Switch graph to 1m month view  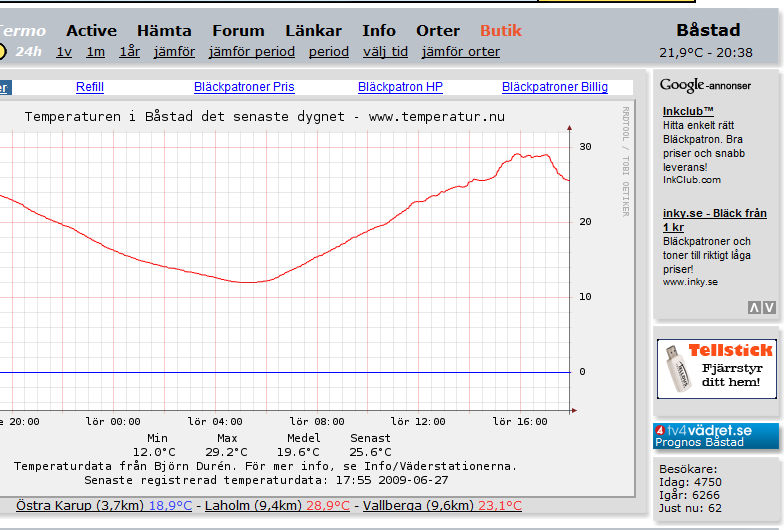(x=95, y=52)
